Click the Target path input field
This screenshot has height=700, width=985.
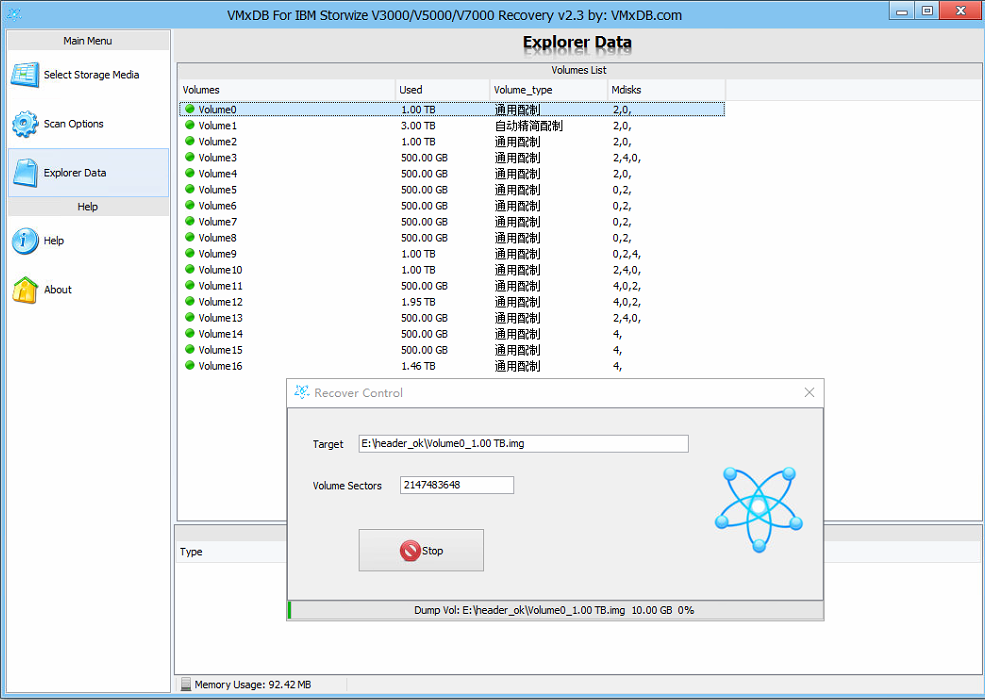[523, 444]
